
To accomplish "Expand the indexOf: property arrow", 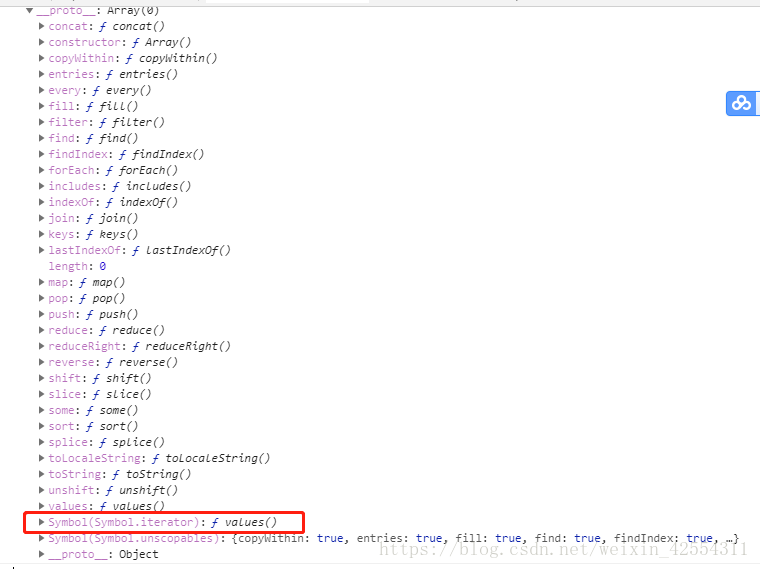I will tap(42, 202).
